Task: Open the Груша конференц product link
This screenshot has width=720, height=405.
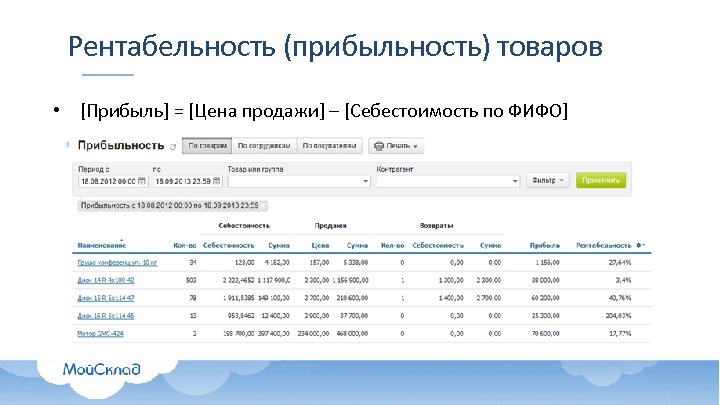Action: coord(117,263)
